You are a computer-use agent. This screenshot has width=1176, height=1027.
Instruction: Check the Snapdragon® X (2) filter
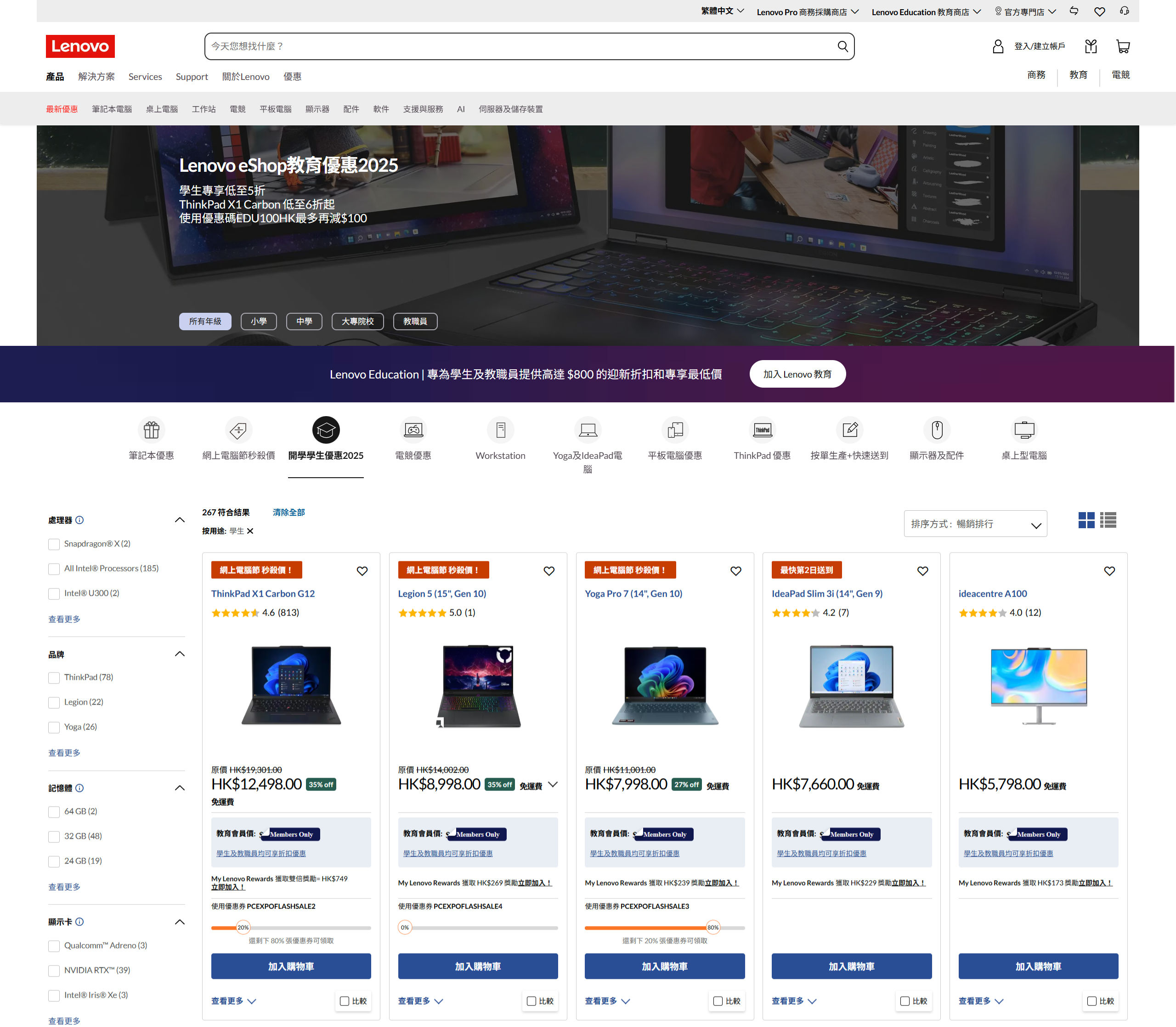click(x=54, y=544)
